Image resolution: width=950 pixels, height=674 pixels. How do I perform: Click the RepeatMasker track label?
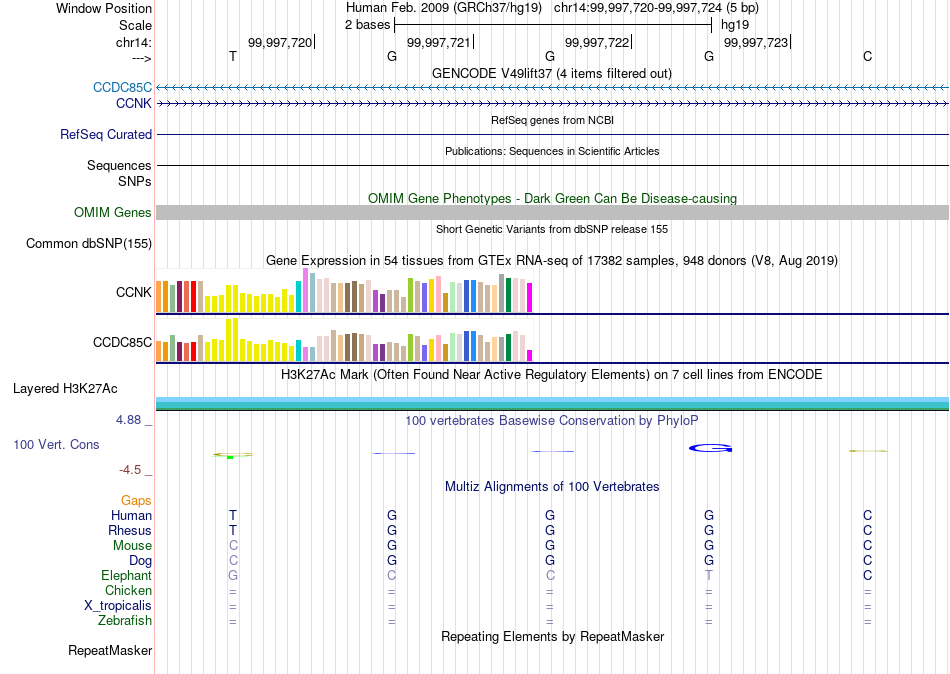pyautogui.click(x=110, y=650)
